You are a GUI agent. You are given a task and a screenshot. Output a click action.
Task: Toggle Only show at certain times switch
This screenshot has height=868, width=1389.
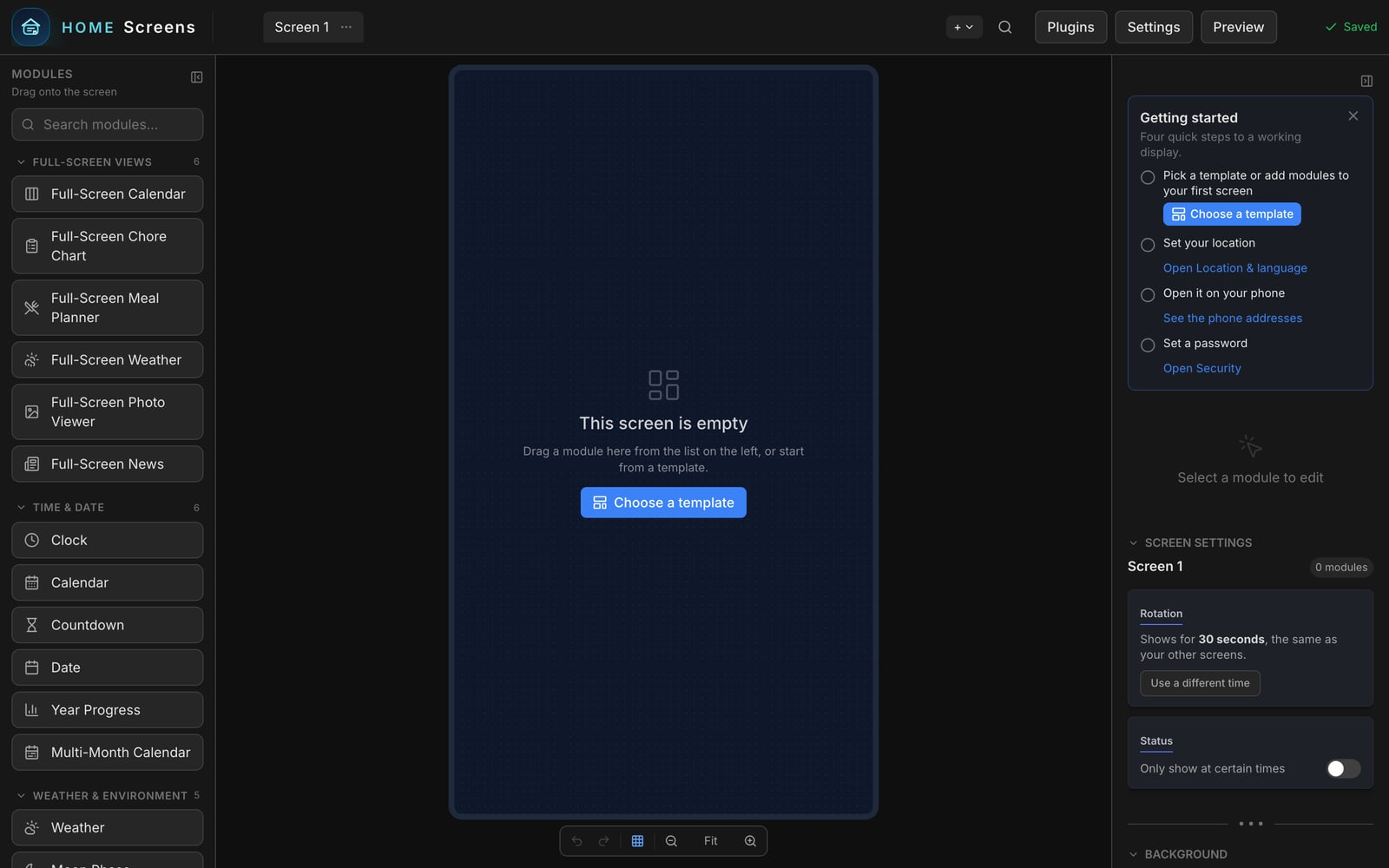1343,768
